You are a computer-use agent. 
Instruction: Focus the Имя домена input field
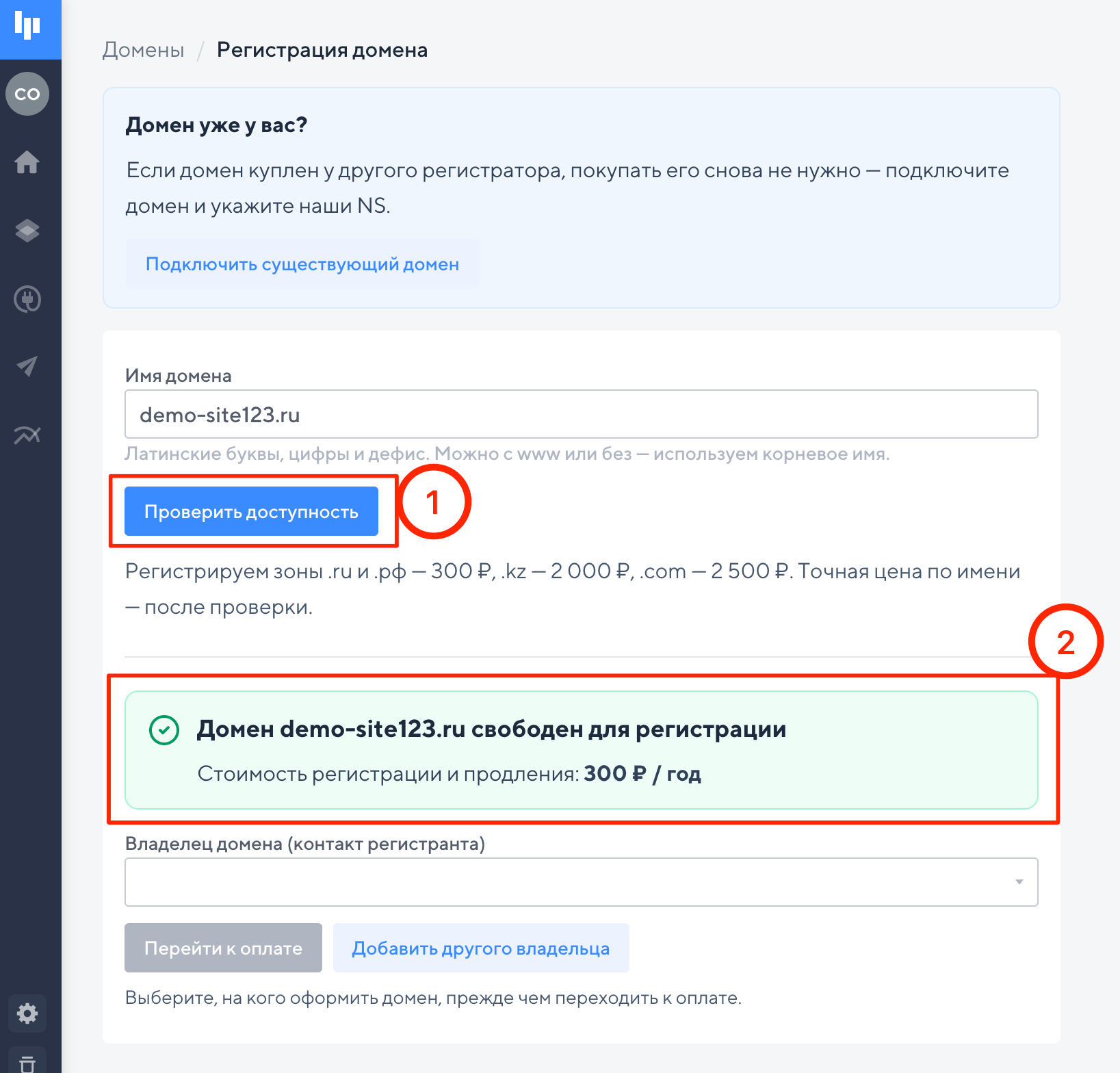[x=582, y=414]
